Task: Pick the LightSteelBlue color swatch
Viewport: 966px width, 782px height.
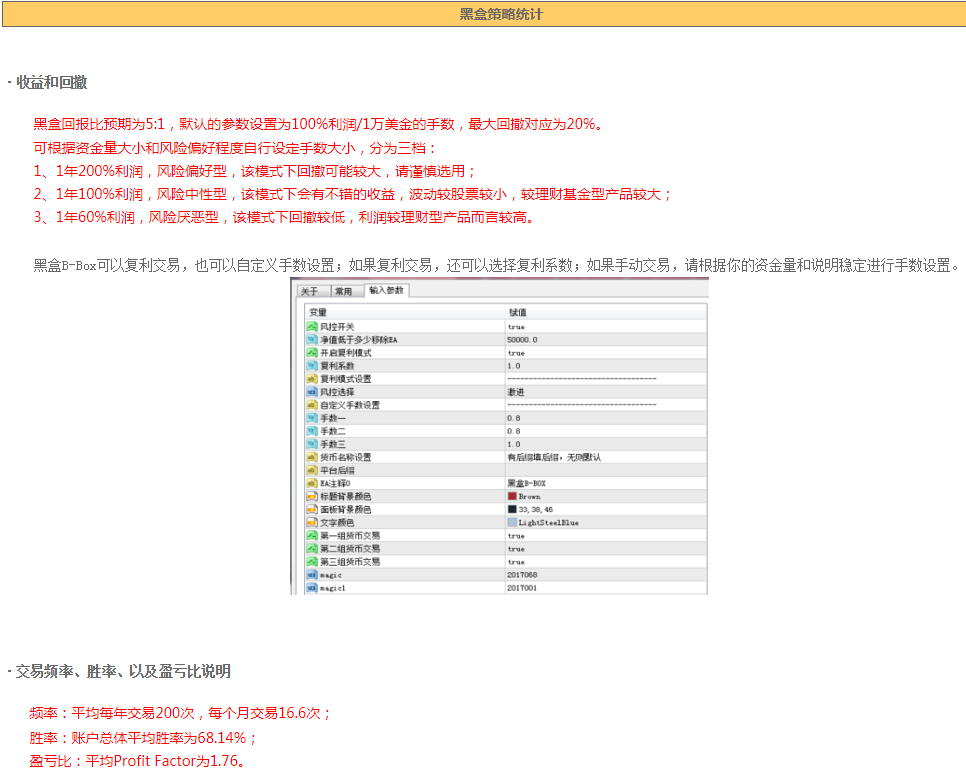Action: [512, 523]
